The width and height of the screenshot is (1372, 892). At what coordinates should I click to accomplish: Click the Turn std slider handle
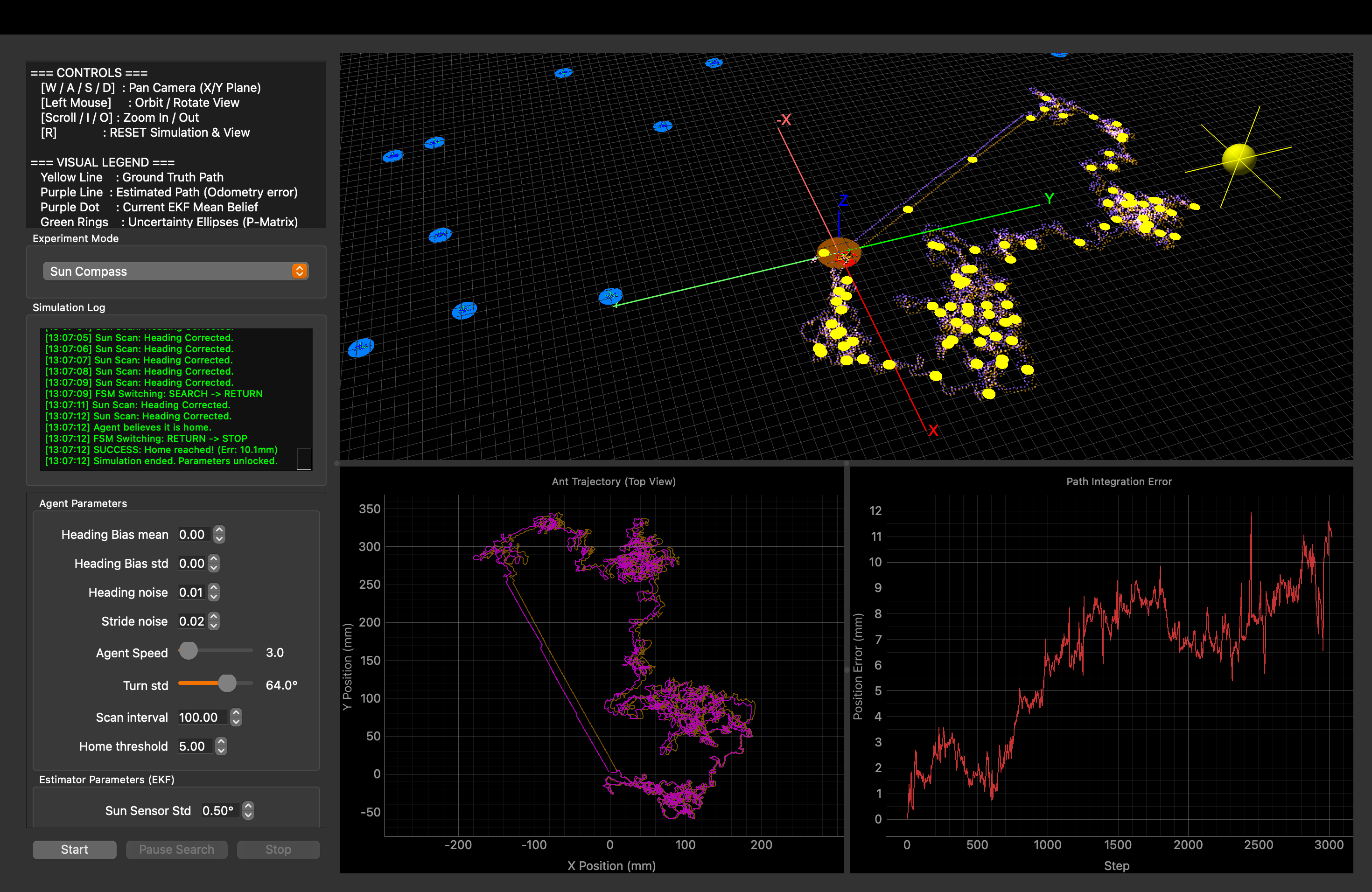point(227,683)
